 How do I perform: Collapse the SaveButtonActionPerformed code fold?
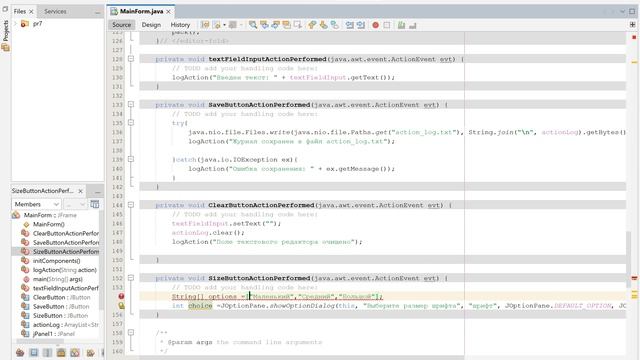click(131, 104)
